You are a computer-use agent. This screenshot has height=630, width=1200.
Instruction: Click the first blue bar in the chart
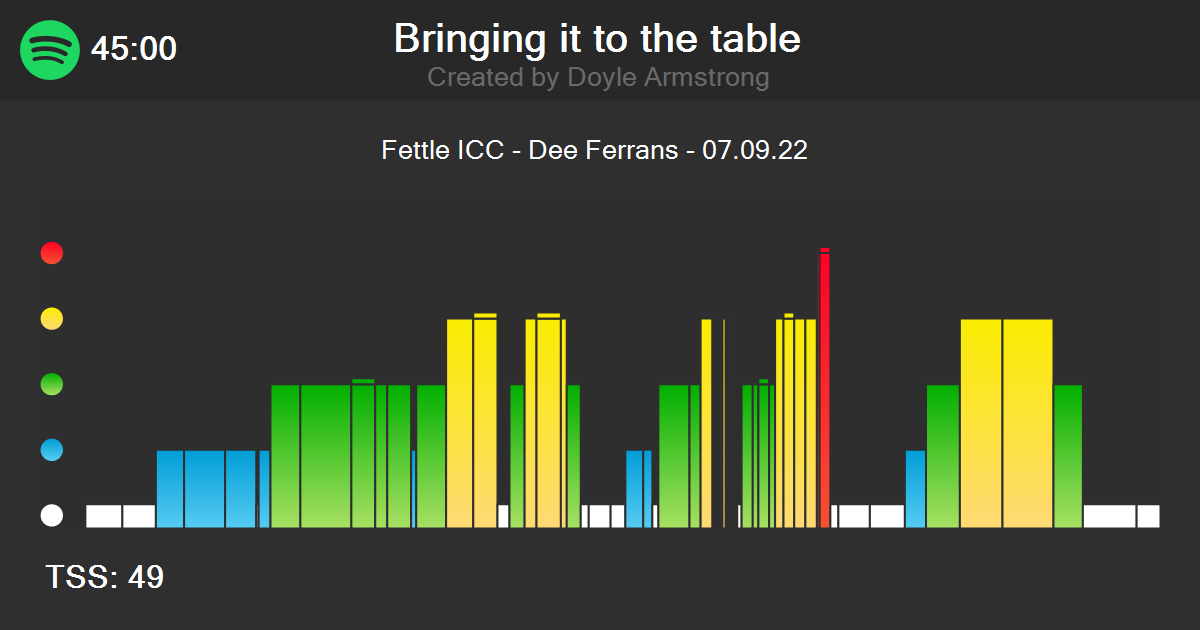point(170,489)
